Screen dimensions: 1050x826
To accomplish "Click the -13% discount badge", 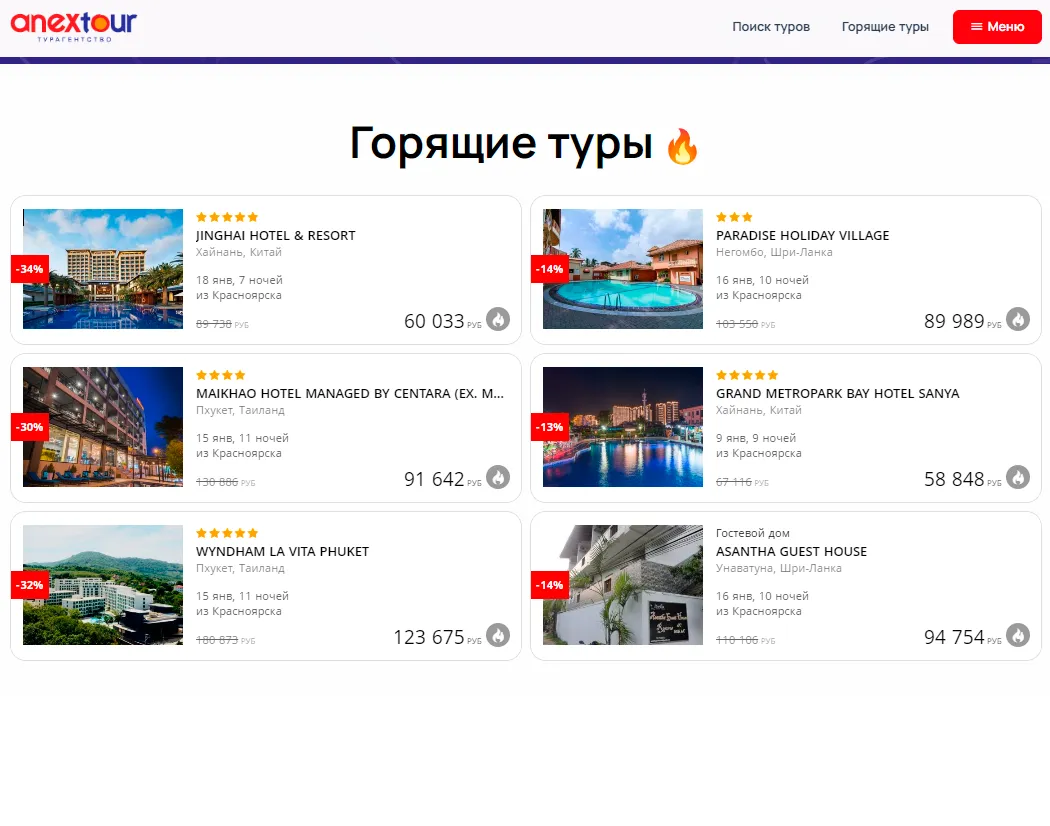I will click(x=550, y=427).
